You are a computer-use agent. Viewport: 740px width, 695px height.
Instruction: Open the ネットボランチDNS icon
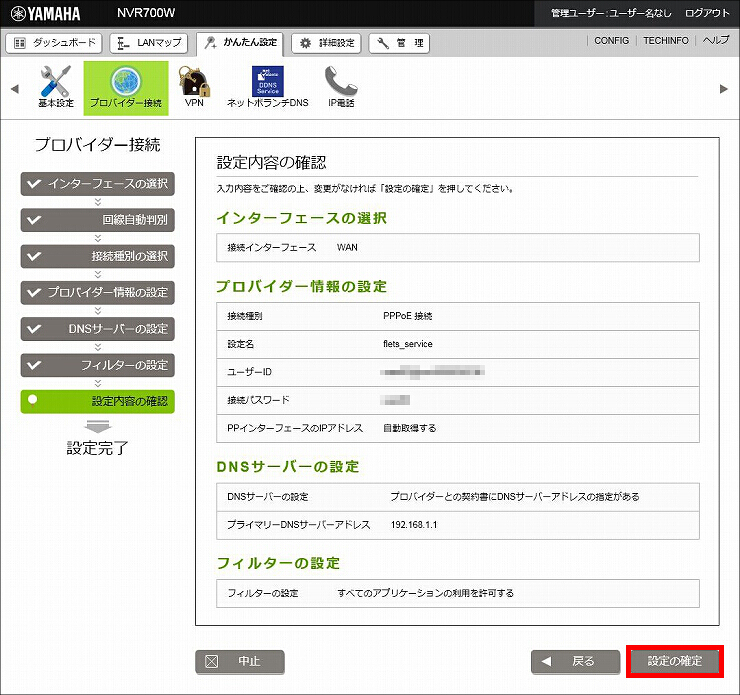pyautogui.click(x=268, y=87)
